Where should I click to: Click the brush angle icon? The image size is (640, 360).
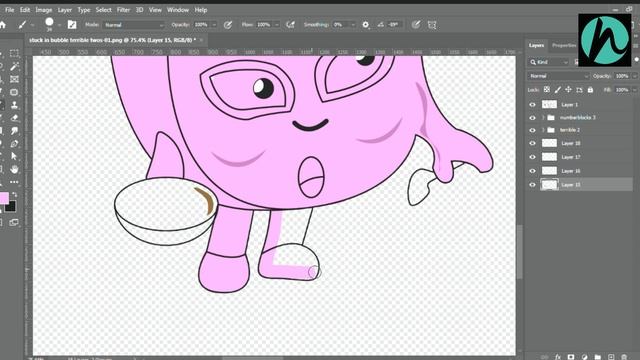[380, 25]
